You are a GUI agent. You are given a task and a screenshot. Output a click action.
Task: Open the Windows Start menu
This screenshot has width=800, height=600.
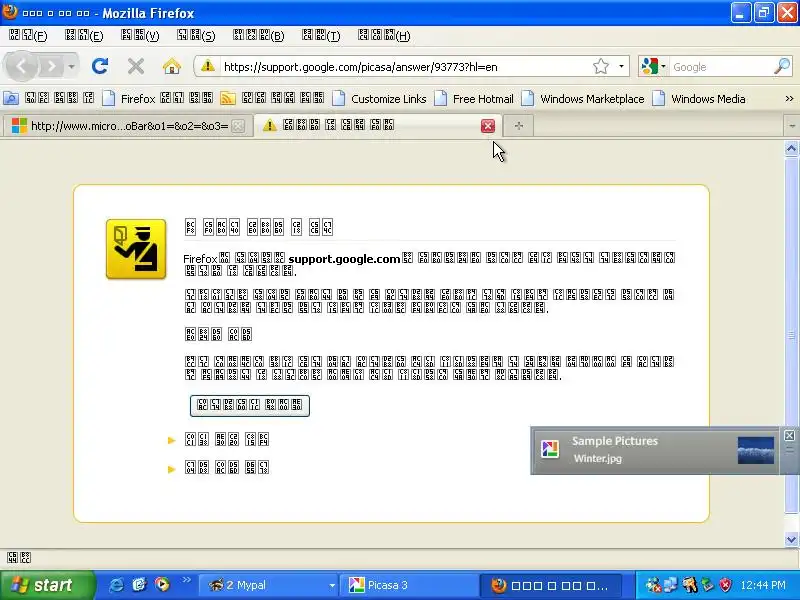point(47,585)
